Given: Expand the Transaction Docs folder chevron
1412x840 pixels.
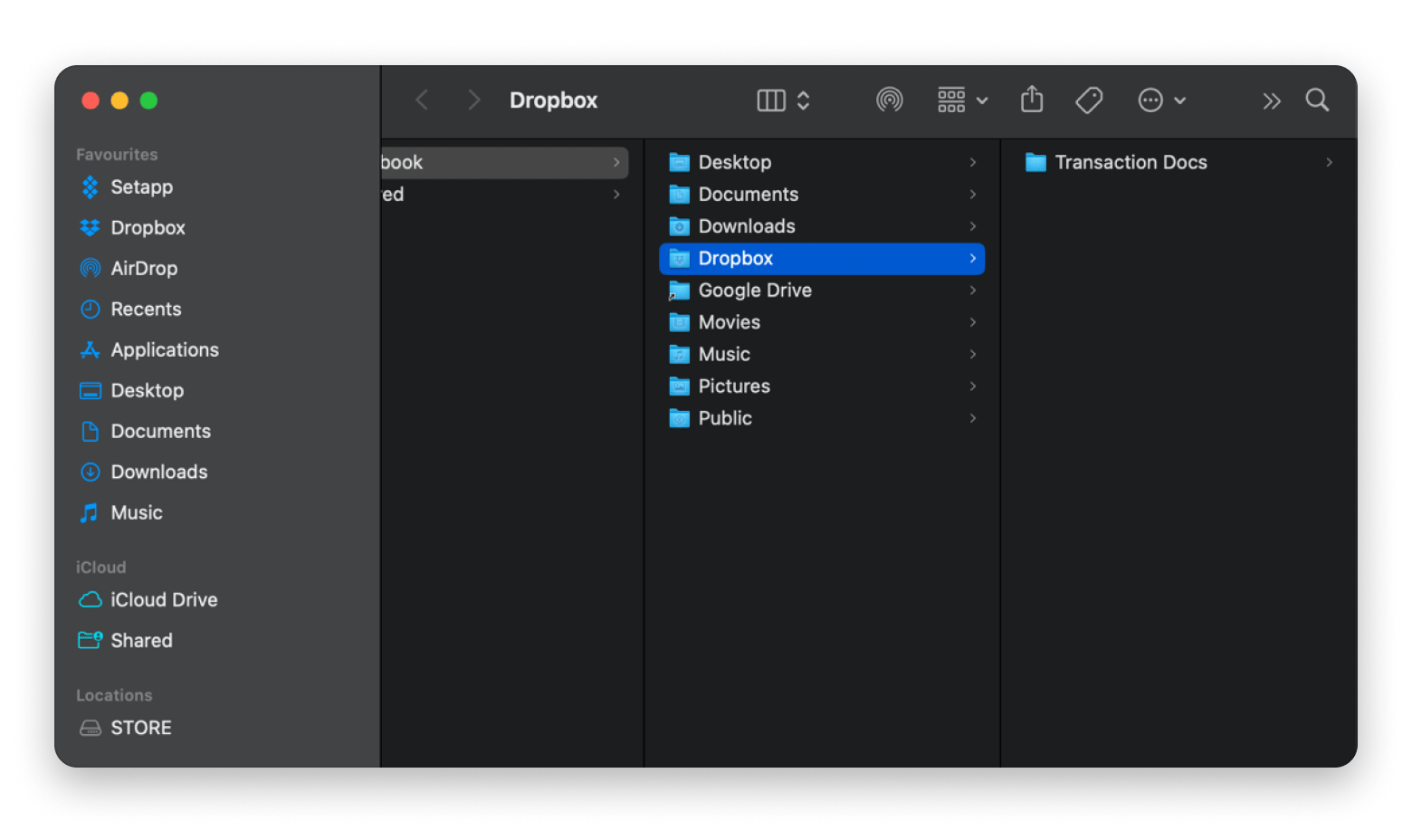Looking at the screenshot, I should point(1329,163).
